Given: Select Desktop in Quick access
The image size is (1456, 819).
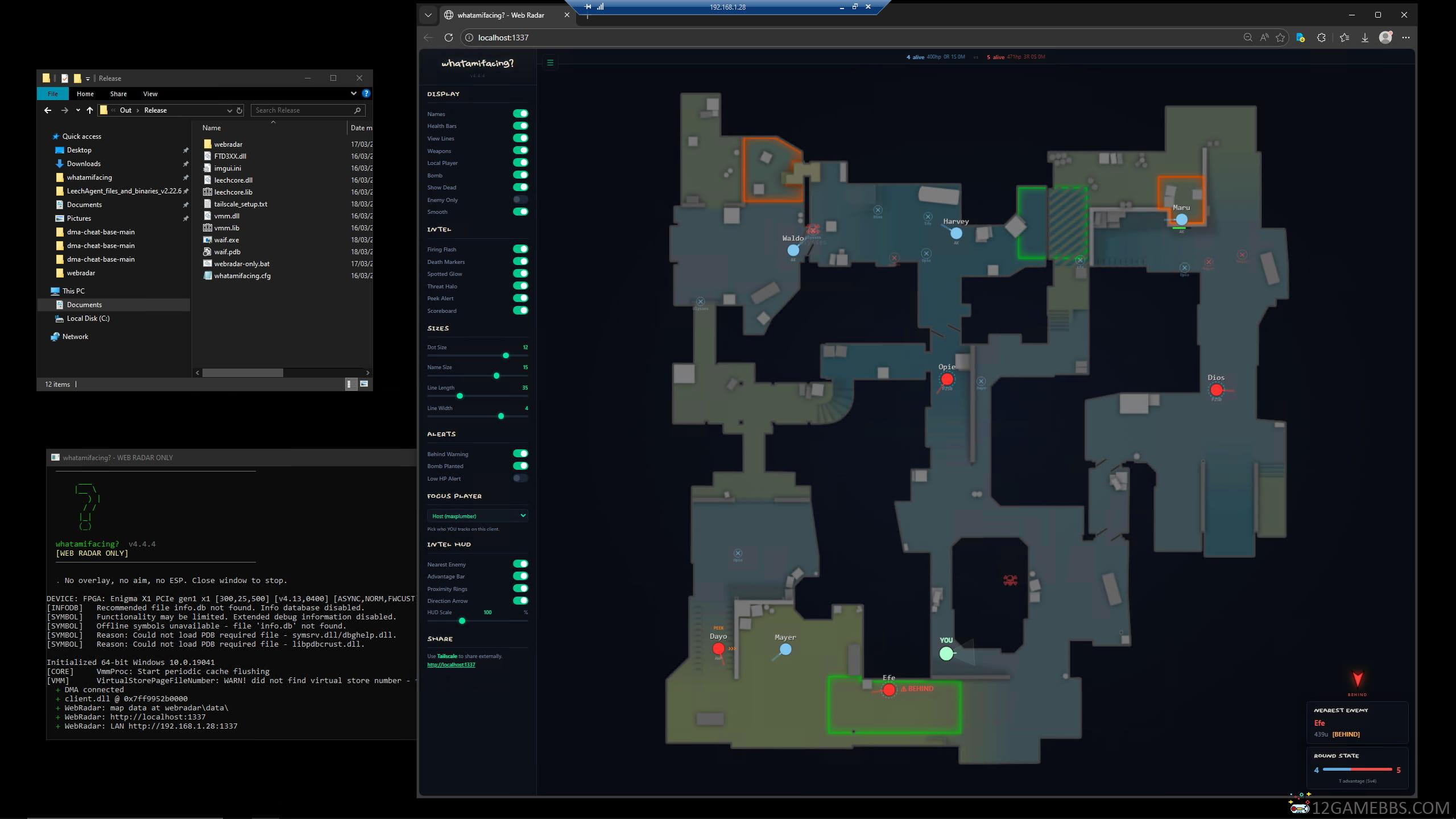Looking at the screenshot, I should coord(79,150).
